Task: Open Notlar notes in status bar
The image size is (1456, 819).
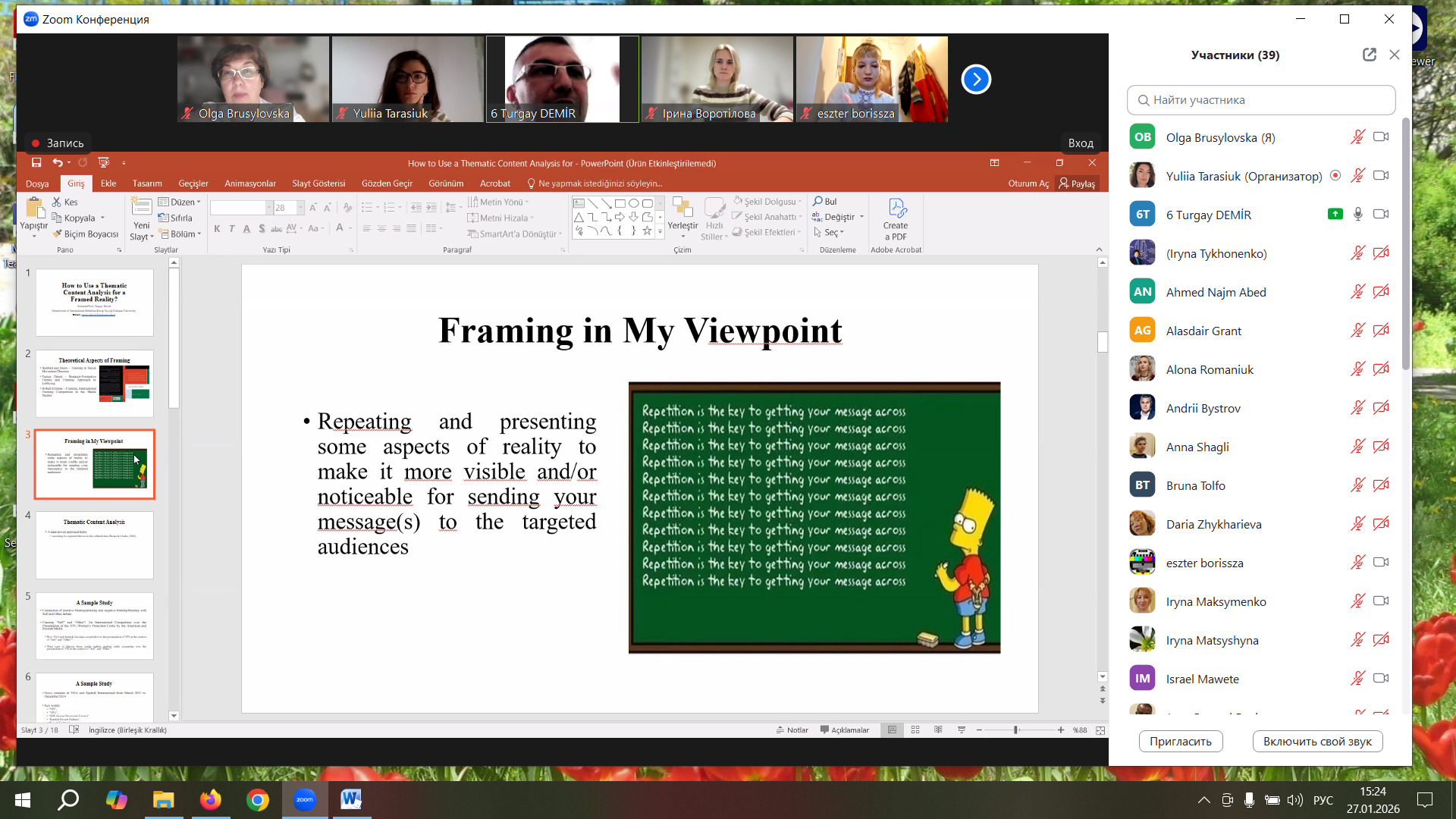Action: (x=792, y=730)
